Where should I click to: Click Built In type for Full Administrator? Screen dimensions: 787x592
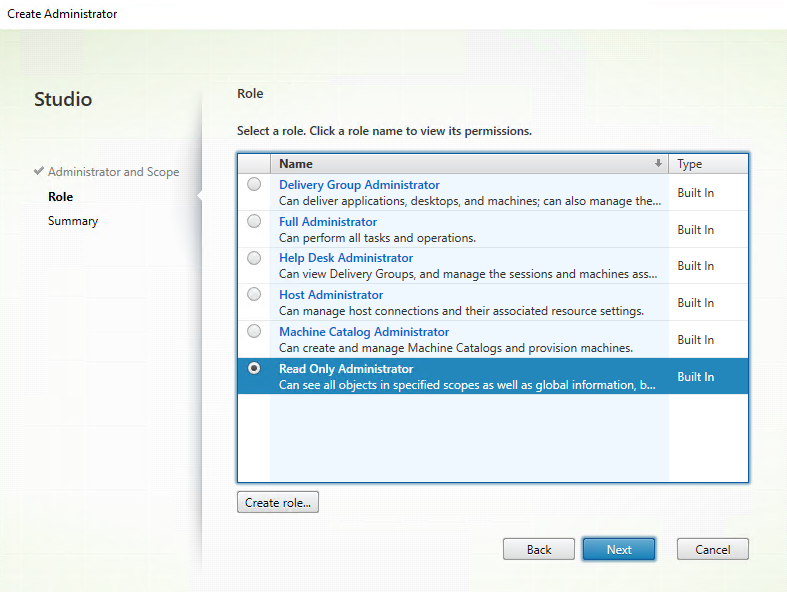(695, 229)
